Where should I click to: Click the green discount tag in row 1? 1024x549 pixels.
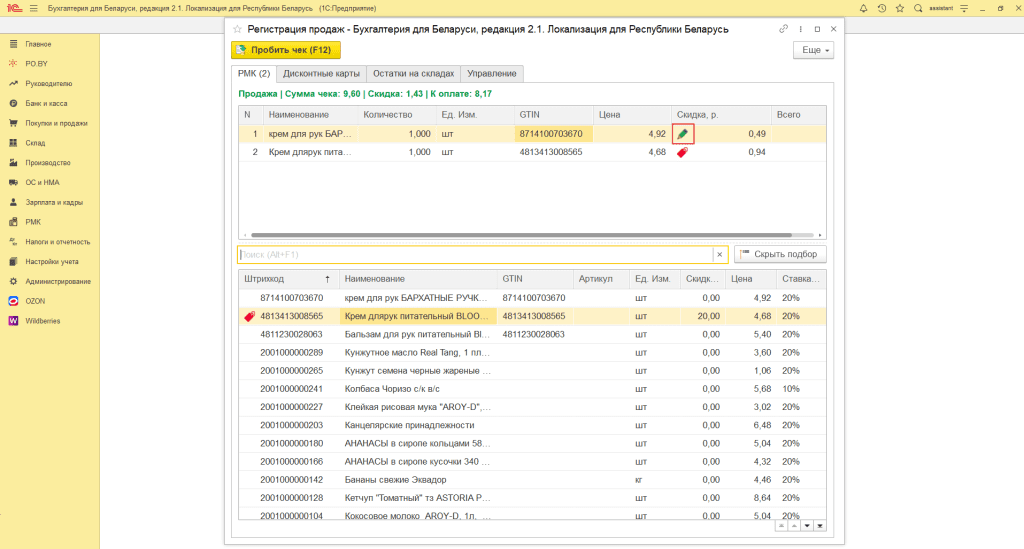[x=683, y=134]
